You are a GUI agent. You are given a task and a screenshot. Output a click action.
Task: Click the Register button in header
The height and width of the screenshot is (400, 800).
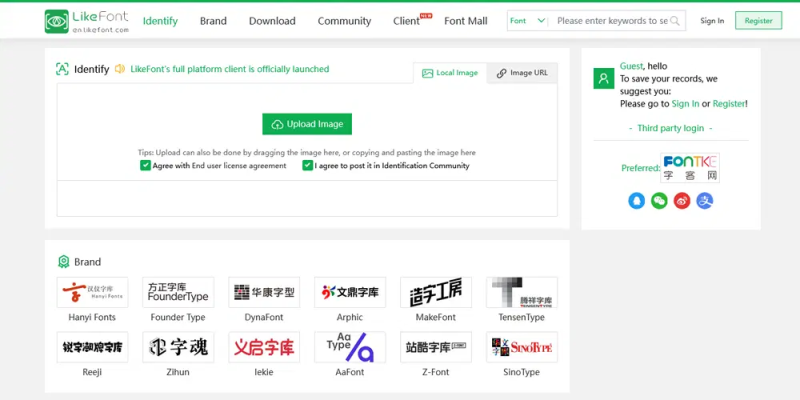758,21
